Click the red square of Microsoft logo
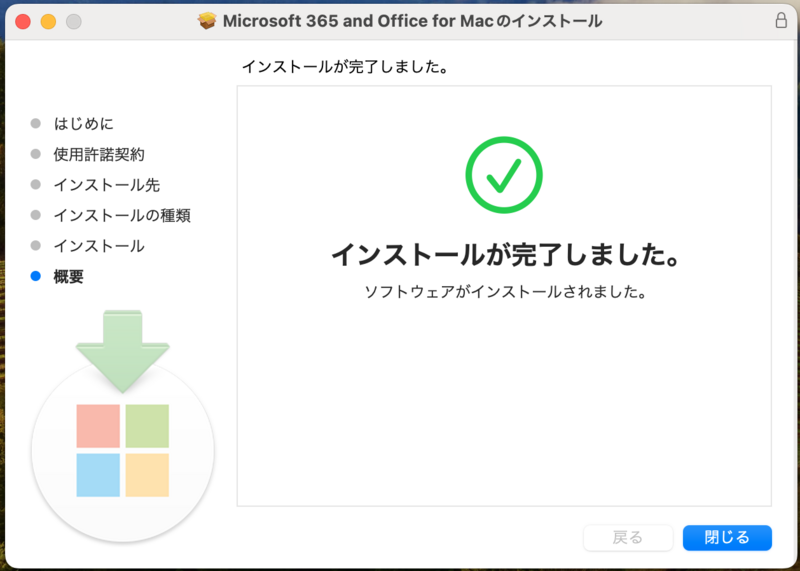 [98, 426]
